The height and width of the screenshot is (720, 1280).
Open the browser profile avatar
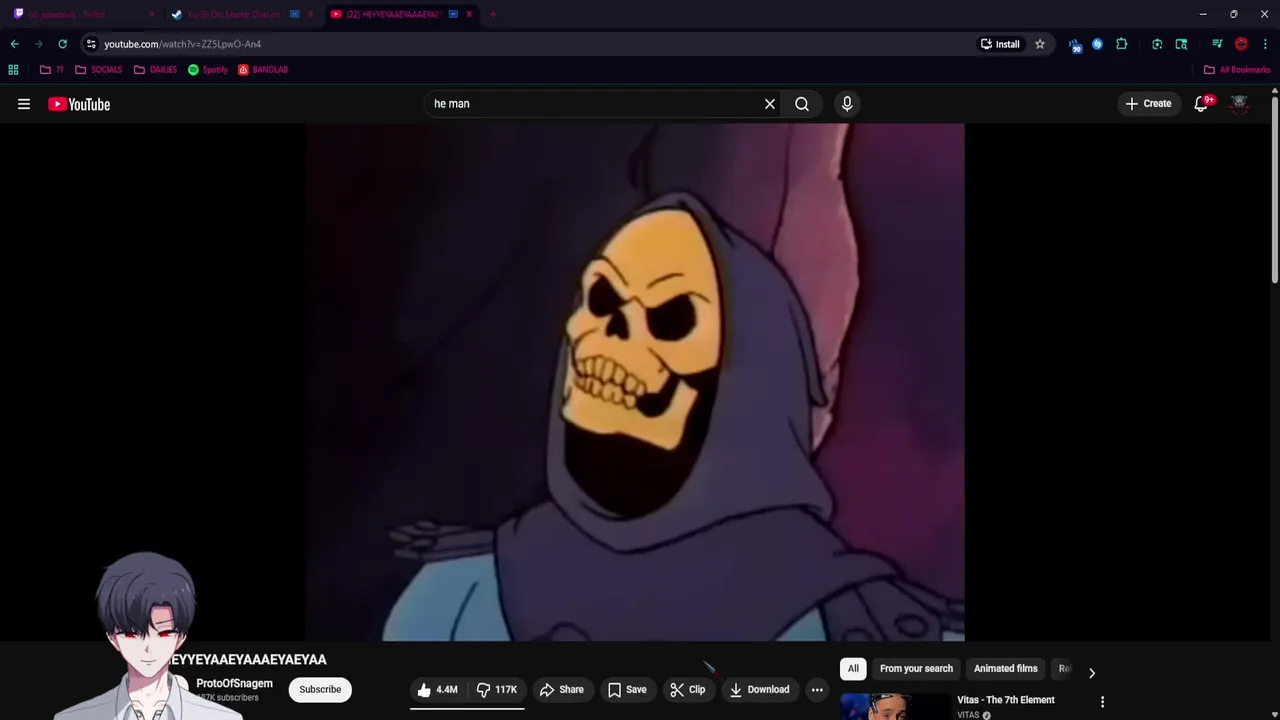tap(1241, 44)
